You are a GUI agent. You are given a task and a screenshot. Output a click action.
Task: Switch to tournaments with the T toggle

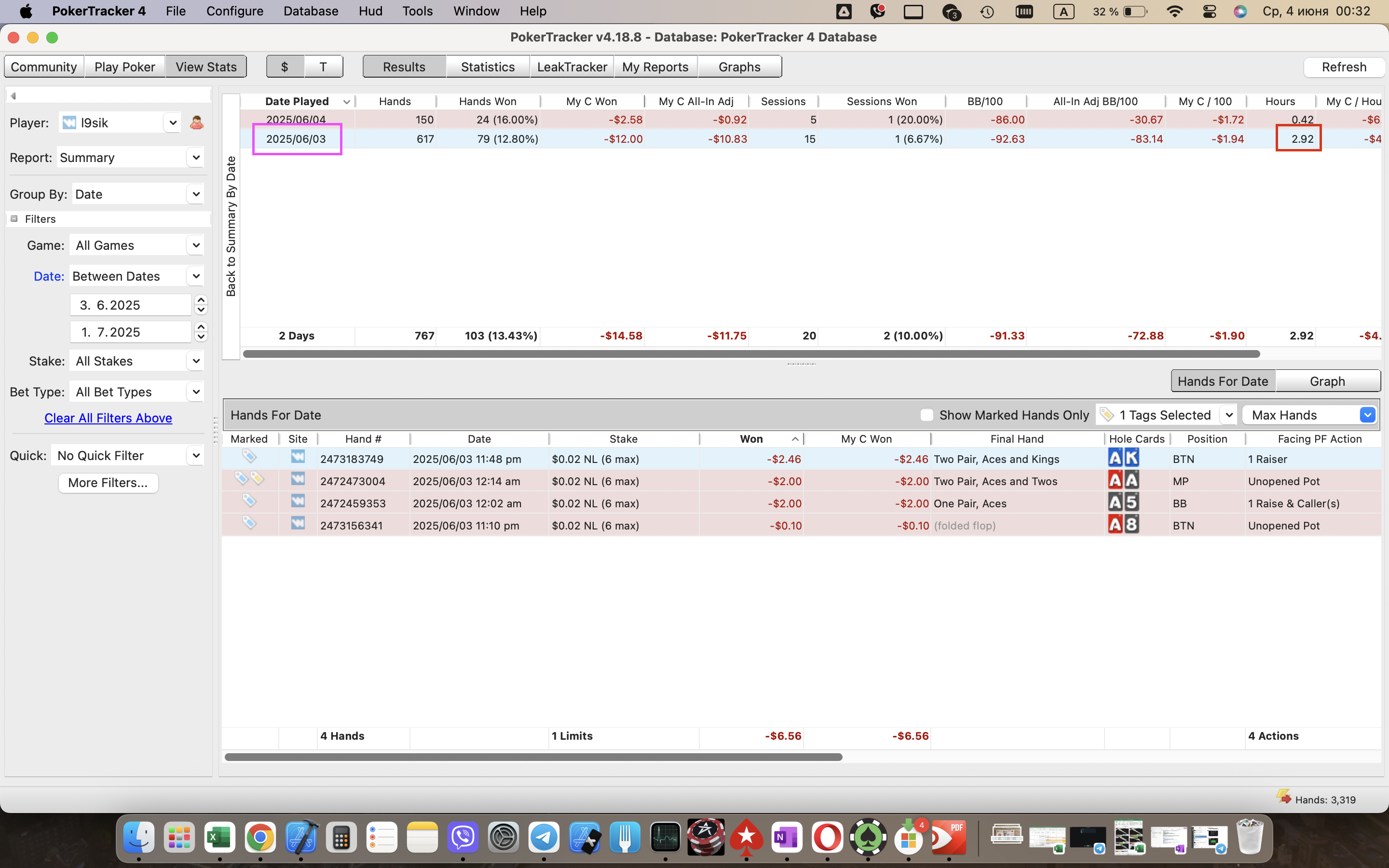(323, 67)
